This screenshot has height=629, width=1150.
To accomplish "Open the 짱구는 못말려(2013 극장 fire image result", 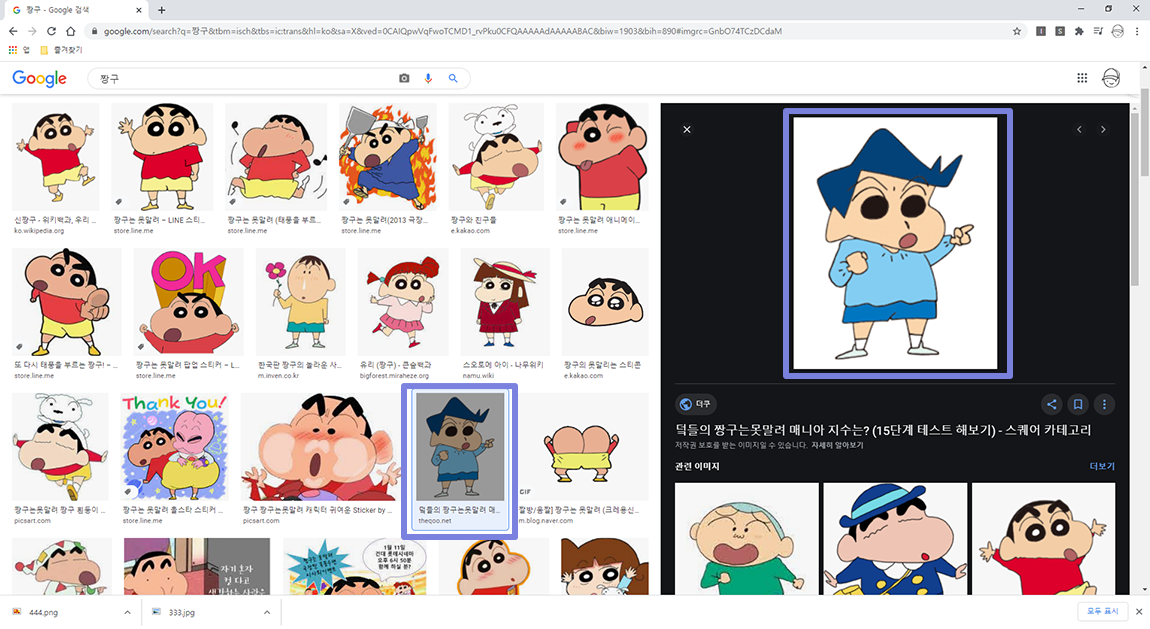I will (388, 157).
